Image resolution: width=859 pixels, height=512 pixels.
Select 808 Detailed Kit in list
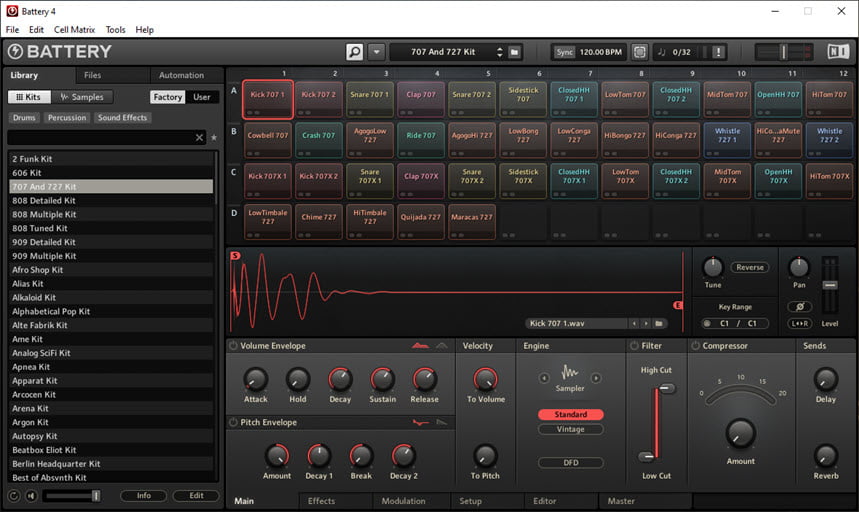point(111,200)
